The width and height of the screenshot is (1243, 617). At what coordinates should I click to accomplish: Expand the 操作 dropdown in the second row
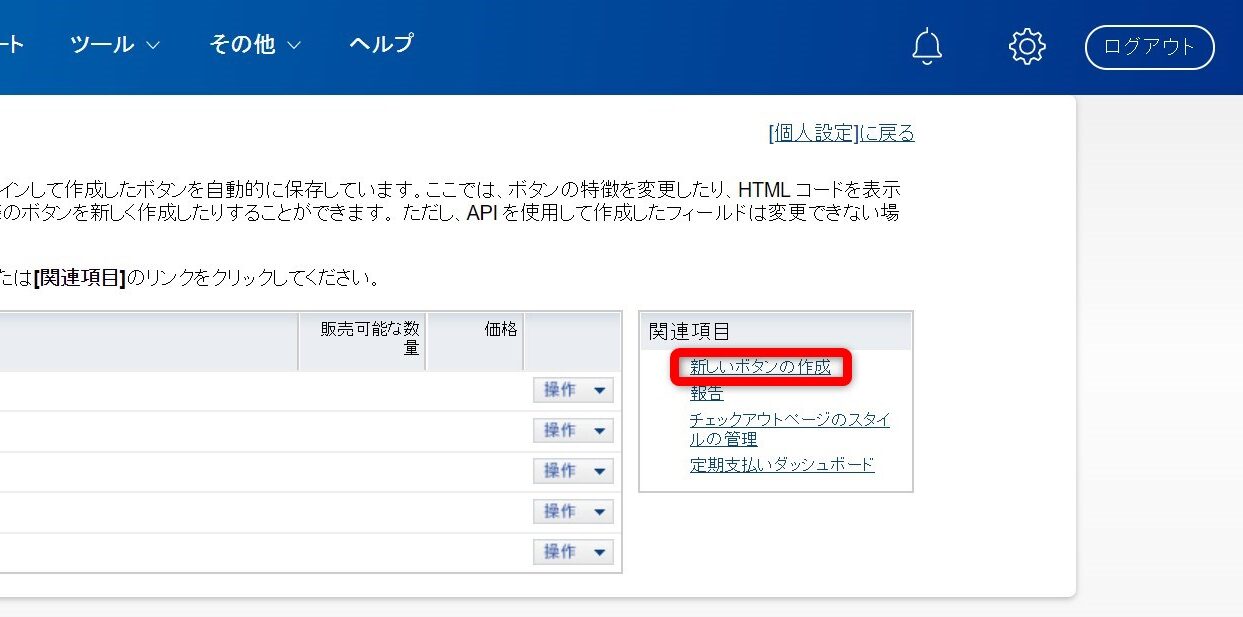tap(573, 430)
